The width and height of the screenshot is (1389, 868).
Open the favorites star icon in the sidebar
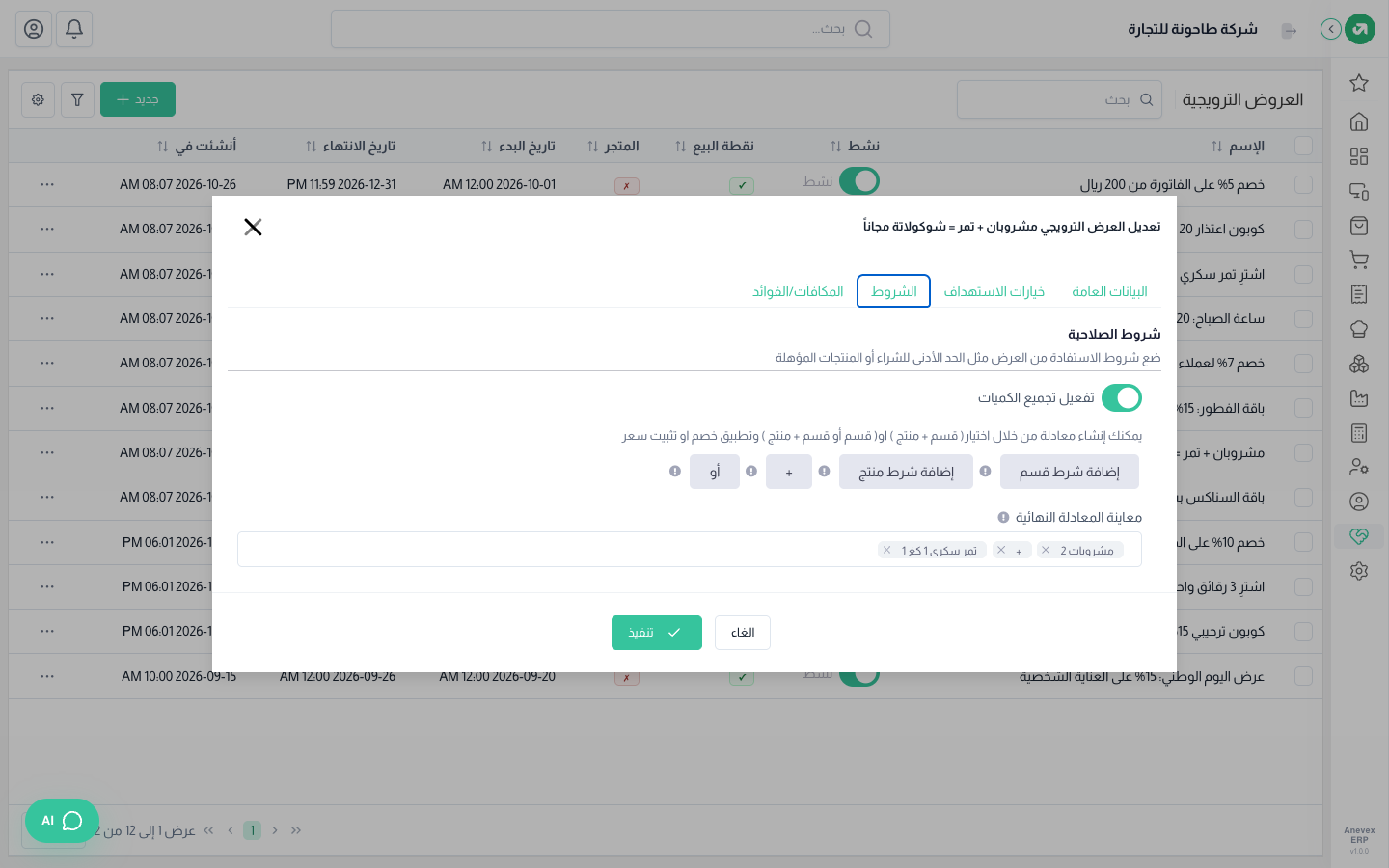click(1359, 83)
